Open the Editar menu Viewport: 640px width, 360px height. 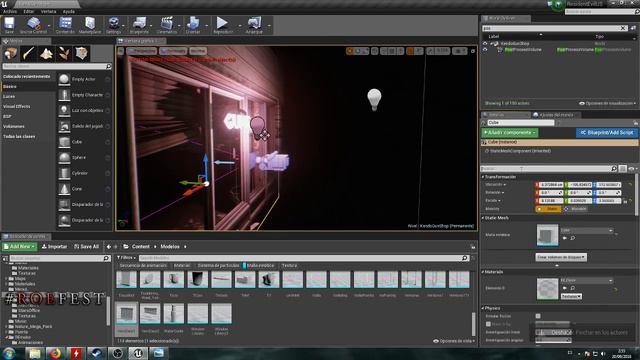click(29, 11)
